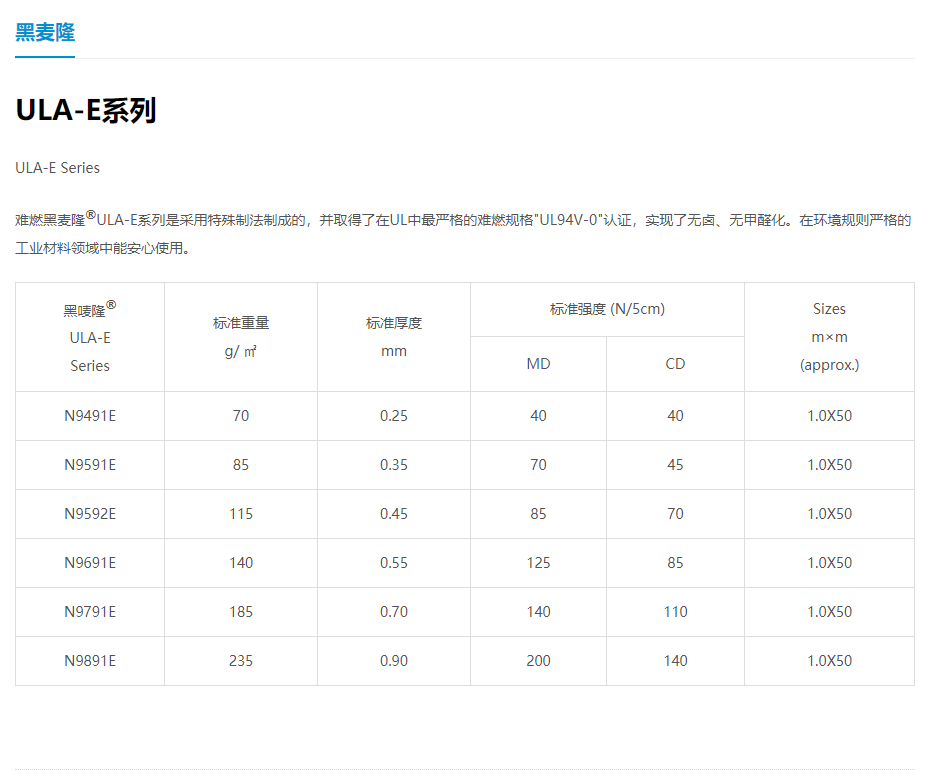Click size 1.0X50 in N9791E row
This screenshot has height=771, width=926.
click(x=829, y=612)
